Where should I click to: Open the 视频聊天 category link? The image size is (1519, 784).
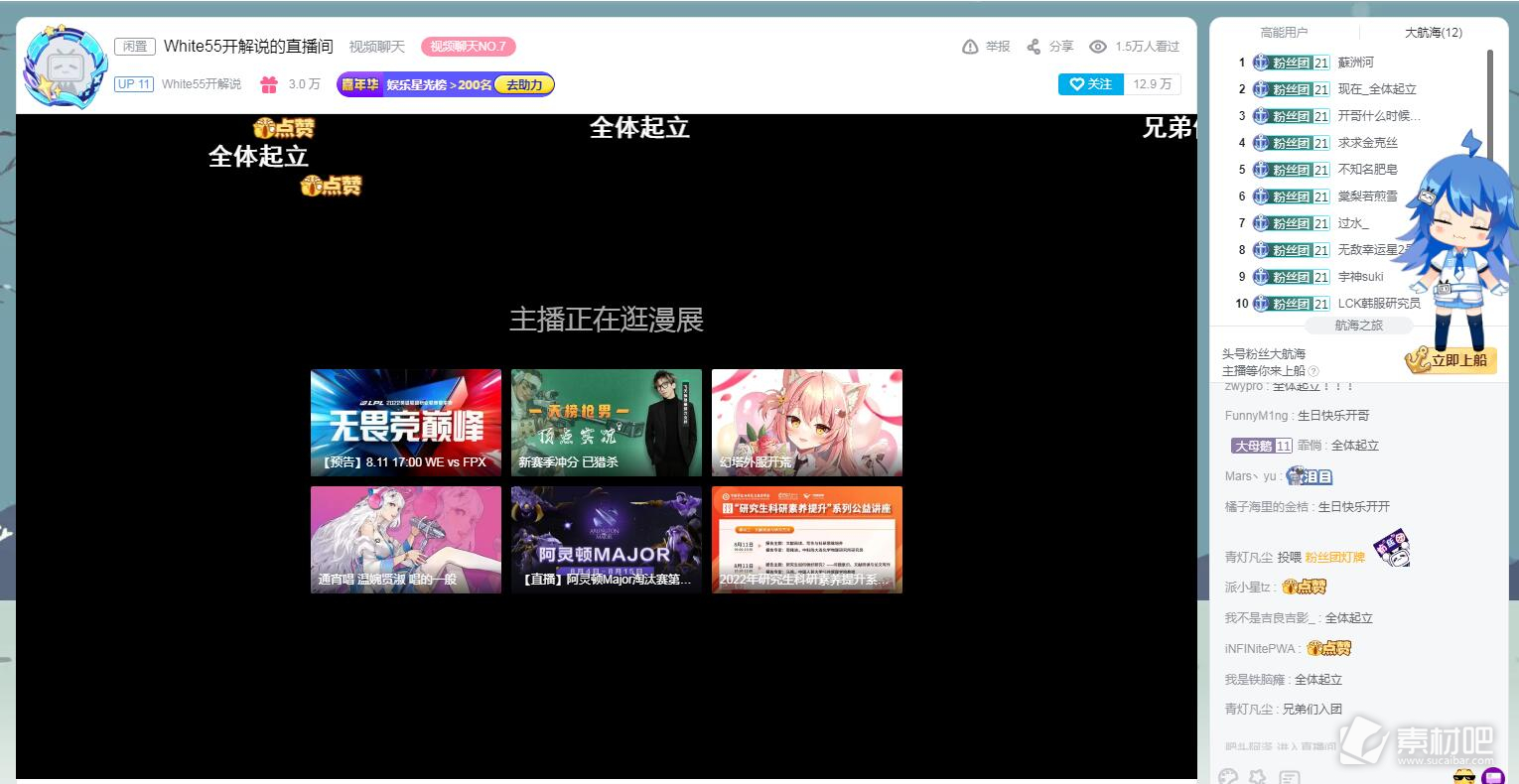(x=377, y=47)
